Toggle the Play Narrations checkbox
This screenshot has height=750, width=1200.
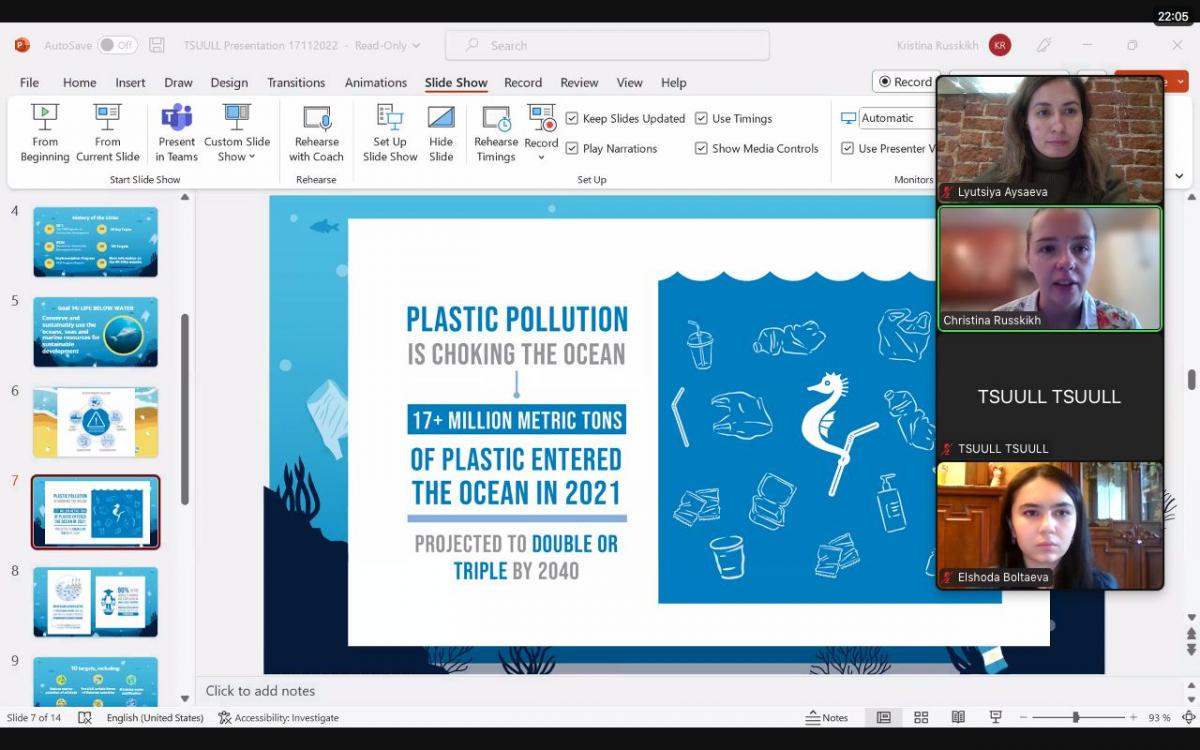point(572,148)
